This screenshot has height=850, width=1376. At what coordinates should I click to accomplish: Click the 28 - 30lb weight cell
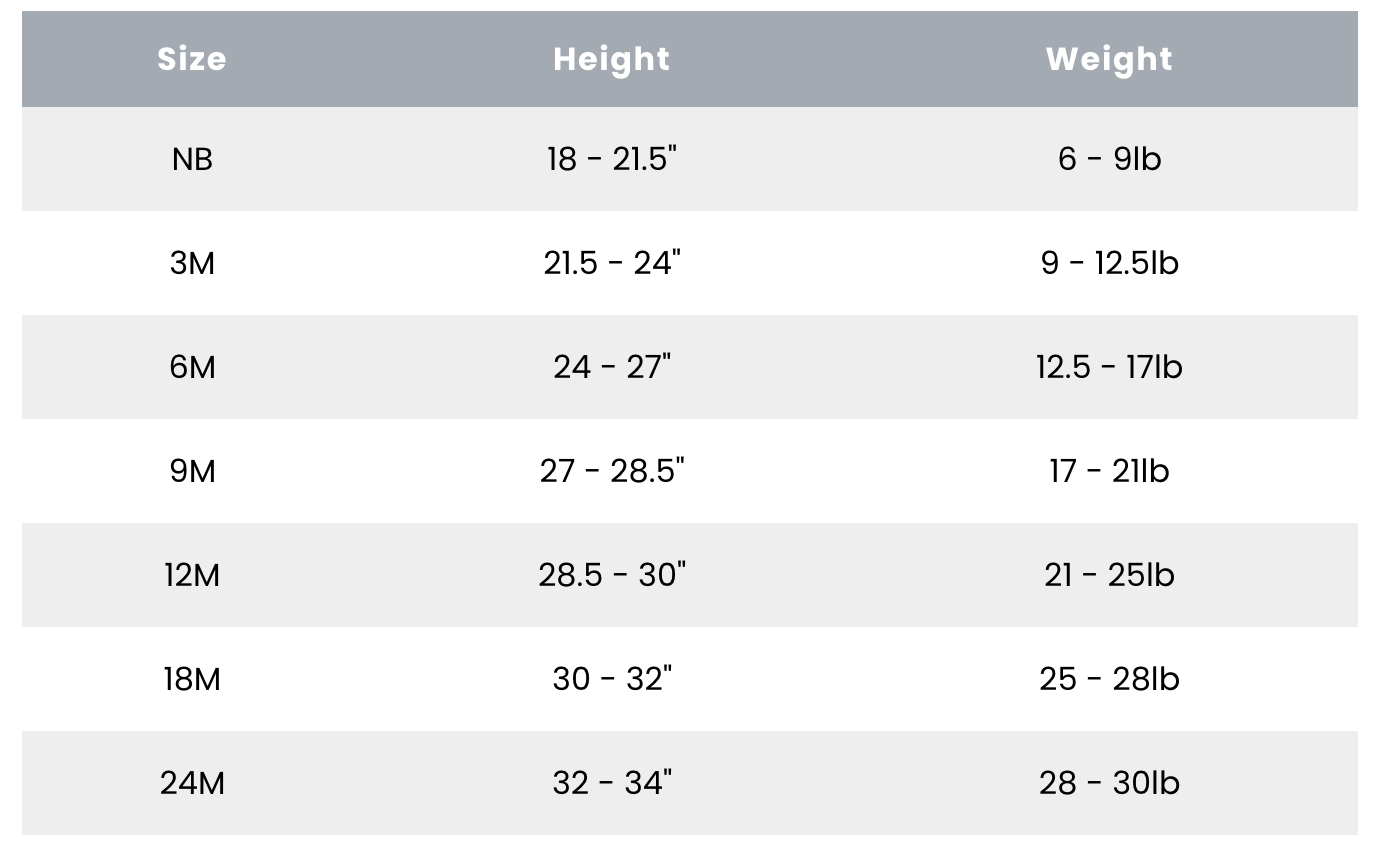(1109, 783)
